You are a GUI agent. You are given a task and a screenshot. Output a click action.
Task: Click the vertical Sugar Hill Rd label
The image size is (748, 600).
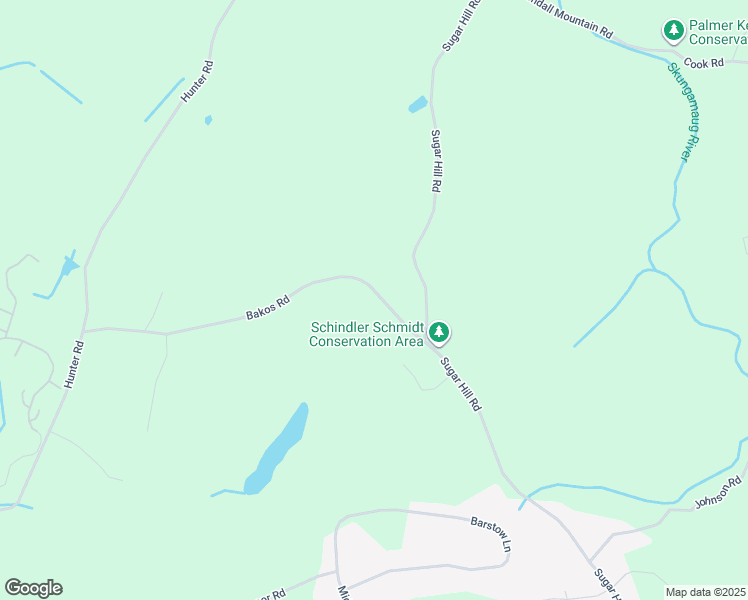tap(436, 161)
